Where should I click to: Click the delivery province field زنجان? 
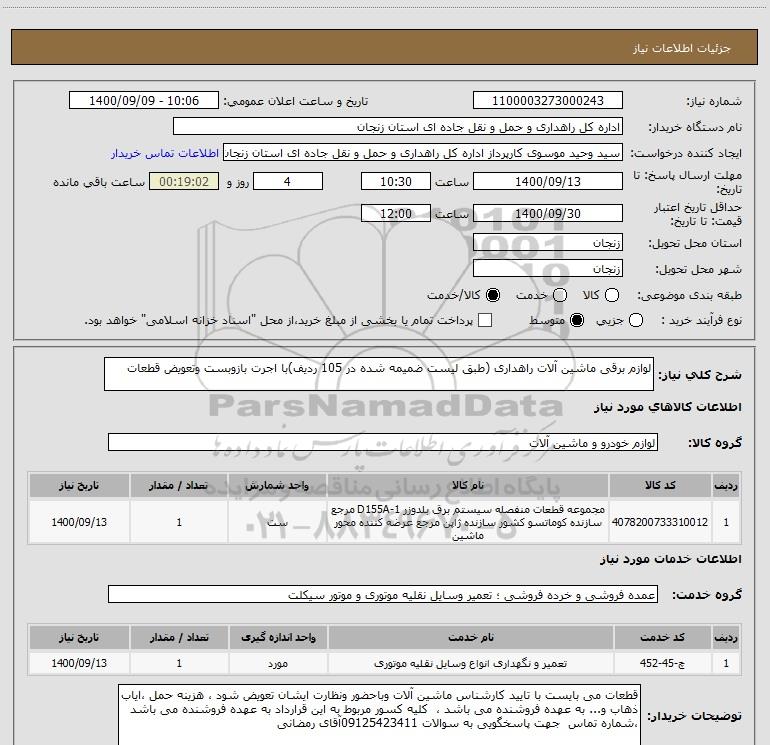tap(548, 243)
